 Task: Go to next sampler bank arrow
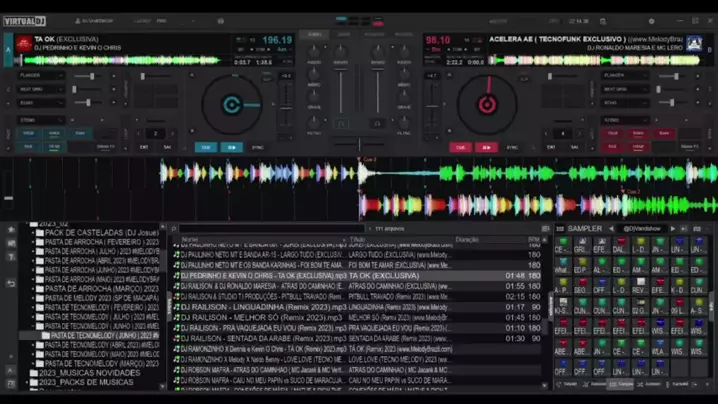[673, 229]
